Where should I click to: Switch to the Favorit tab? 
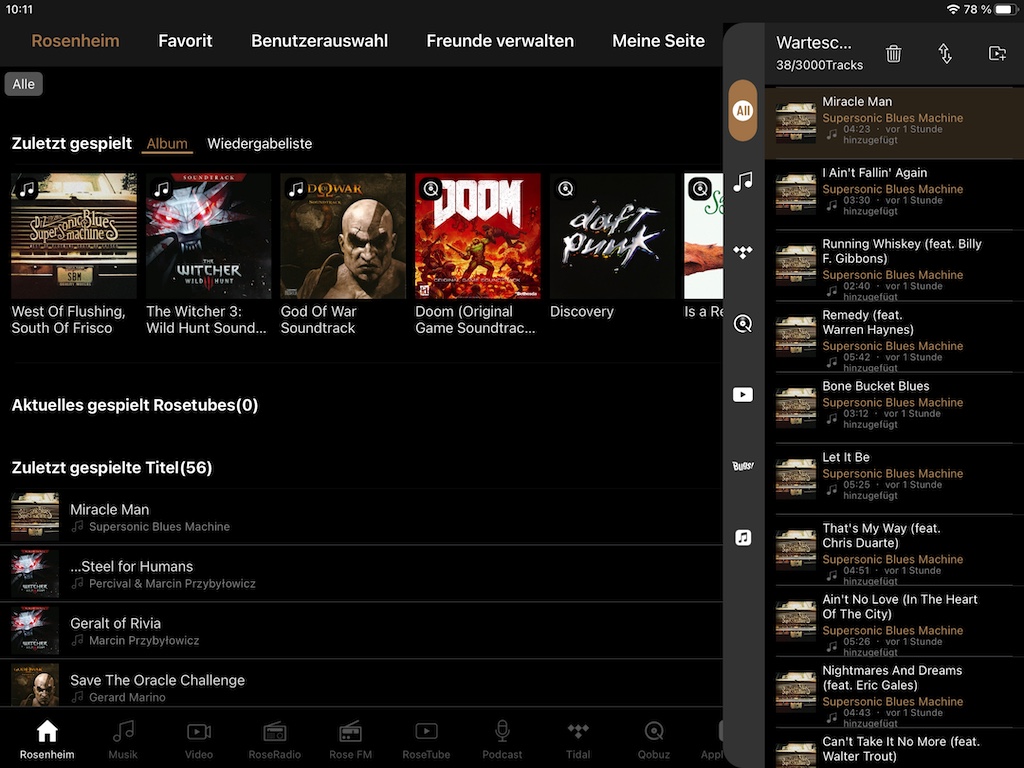click(x=185, y=40)
